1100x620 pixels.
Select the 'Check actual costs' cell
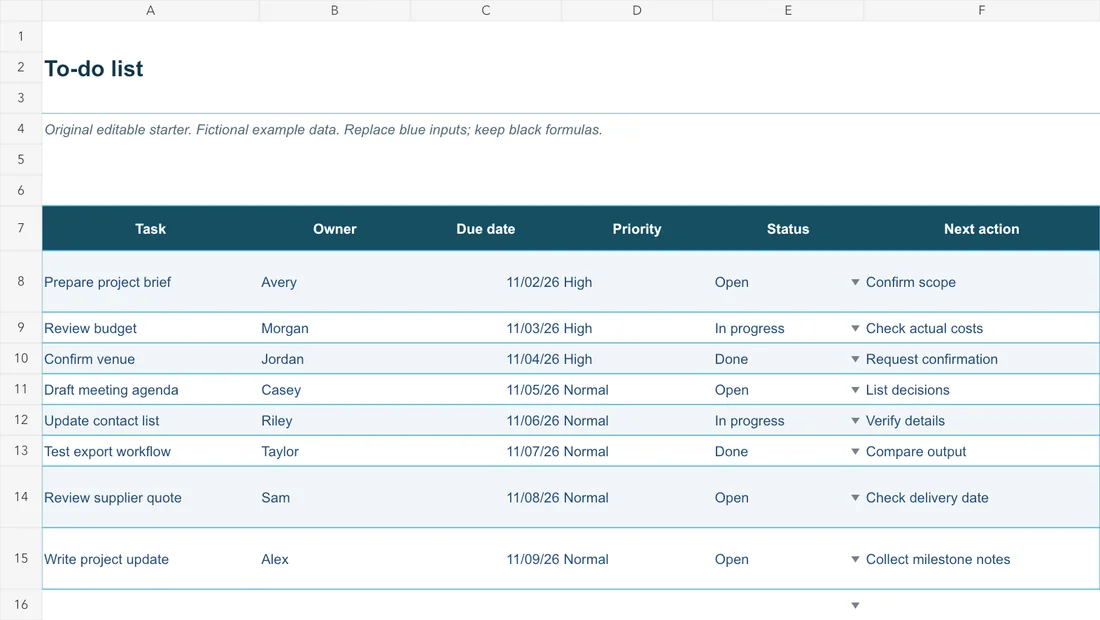[x=981, y=328]
